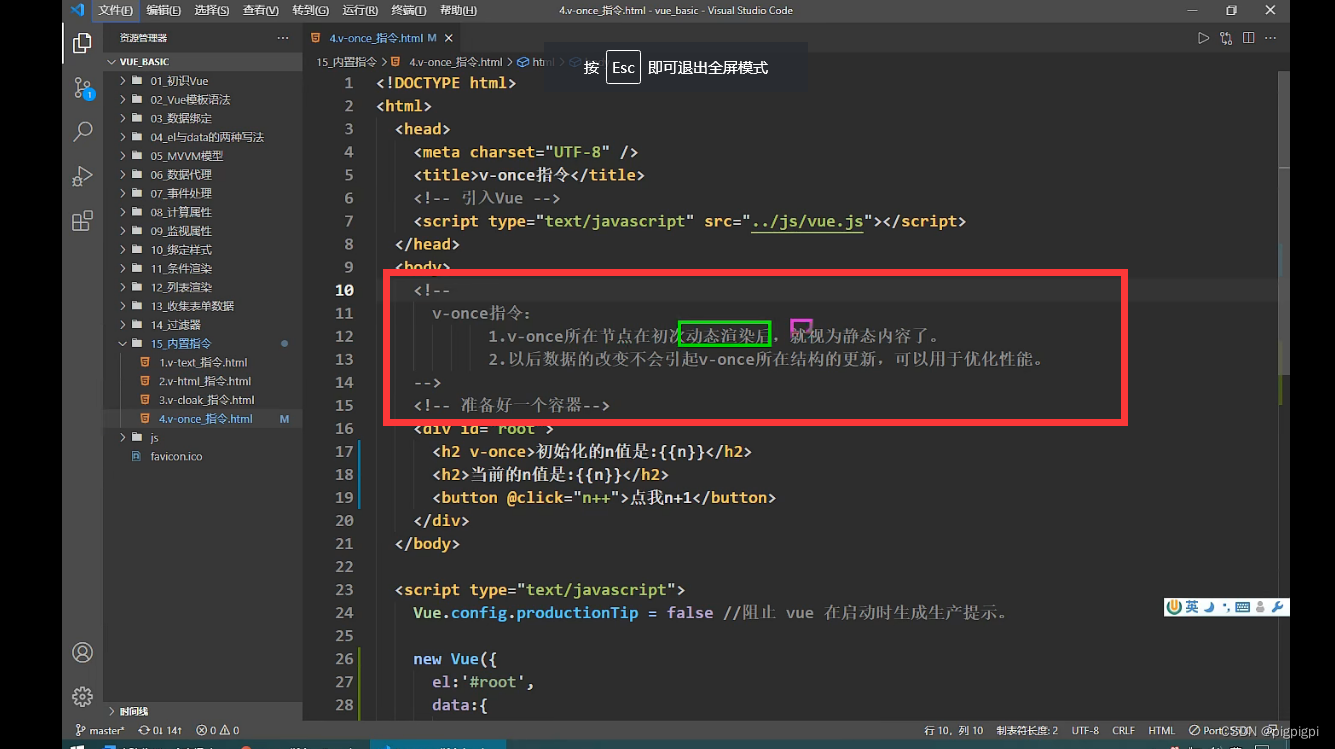1335x749 pixels.
Task: Open file 3.v-cloak_指令.html
Action: [x=202, y=400]
